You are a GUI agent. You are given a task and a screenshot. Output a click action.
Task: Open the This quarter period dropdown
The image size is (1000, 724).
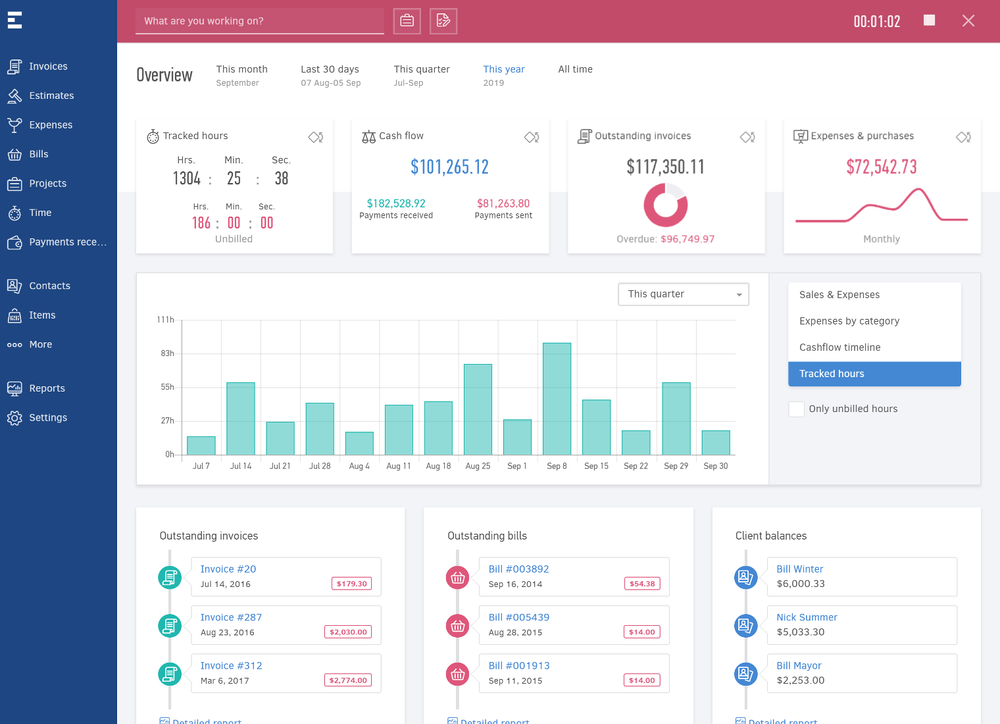click(683, 294)
